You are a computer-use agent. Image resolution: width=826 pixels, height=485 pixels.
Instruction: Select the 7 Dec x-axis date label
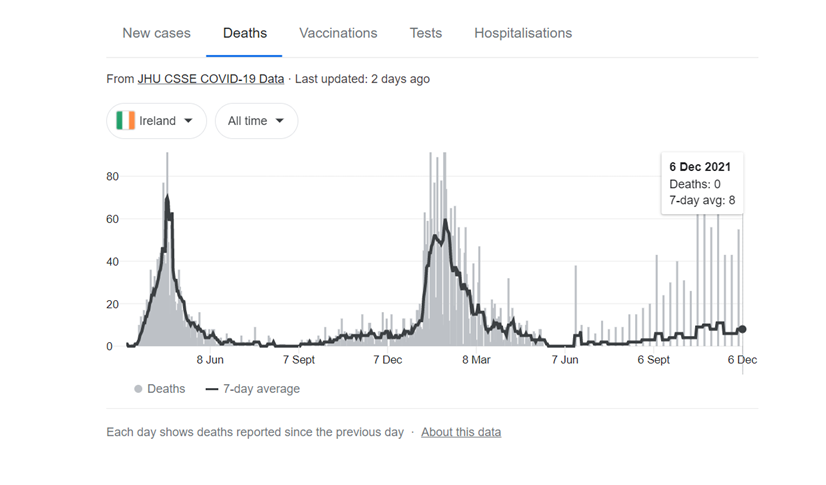[x=387, y=360]
